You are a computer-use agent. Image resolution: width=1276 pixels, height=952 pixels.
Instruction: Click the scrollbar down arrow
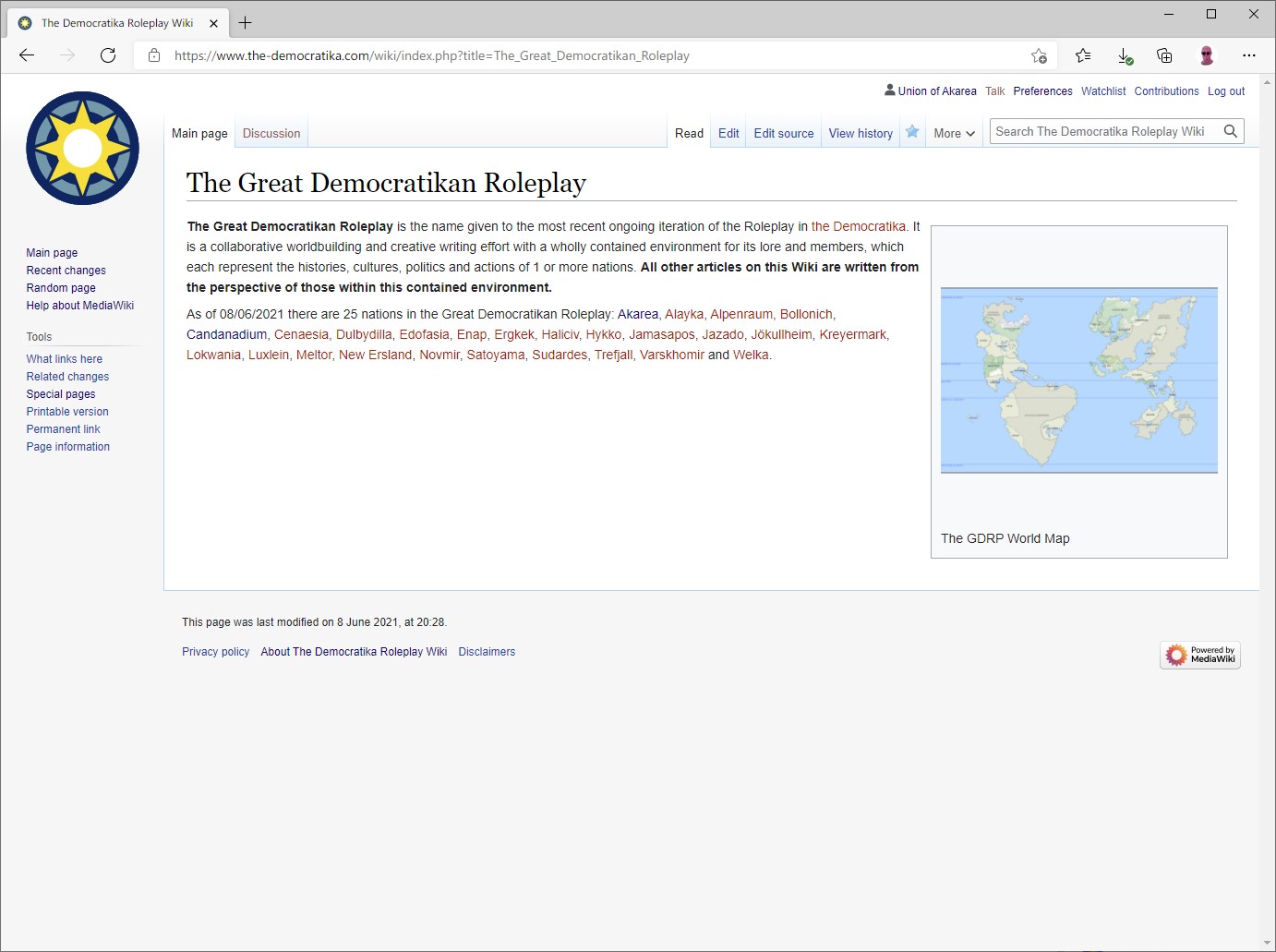pos(1267,943)
